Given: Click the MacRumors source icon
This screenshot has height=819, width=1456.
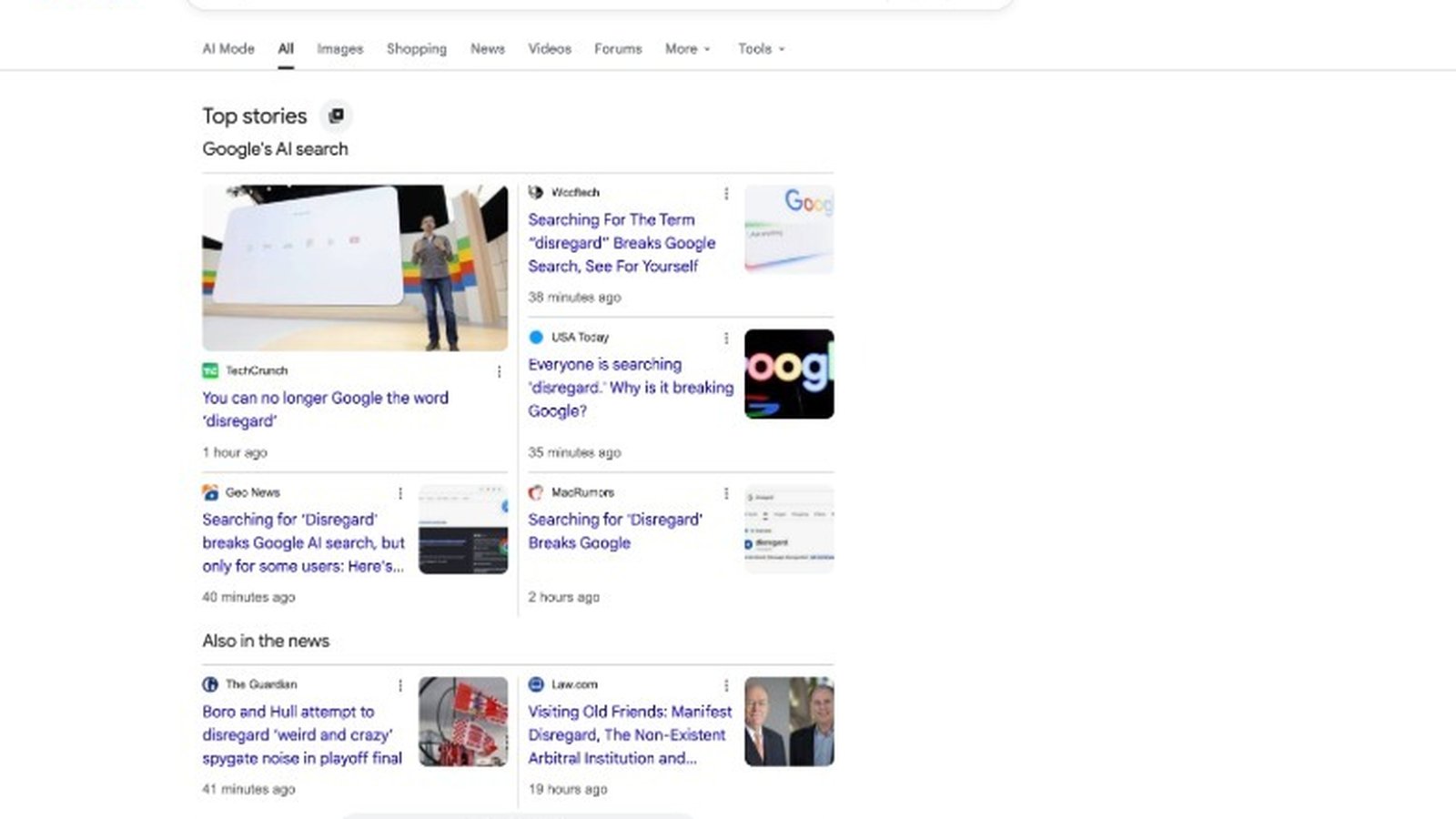Looking at the screenshot, I should [536, 492].
